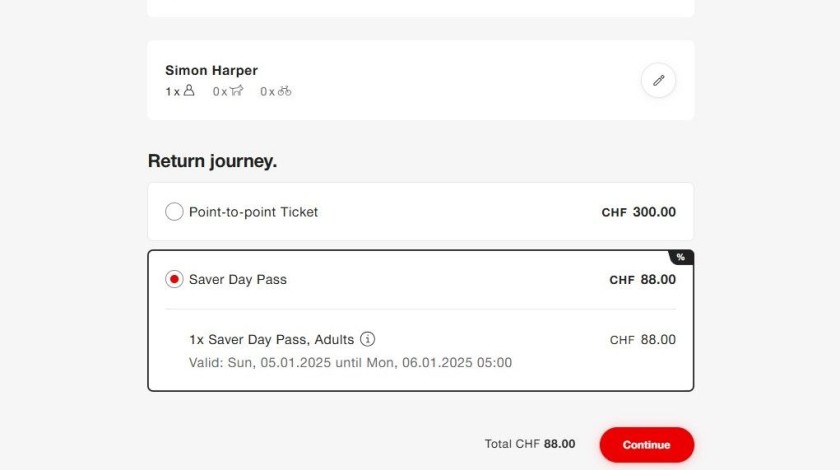
Task: Click the adult passenger icon
Action: click(189, 91)
